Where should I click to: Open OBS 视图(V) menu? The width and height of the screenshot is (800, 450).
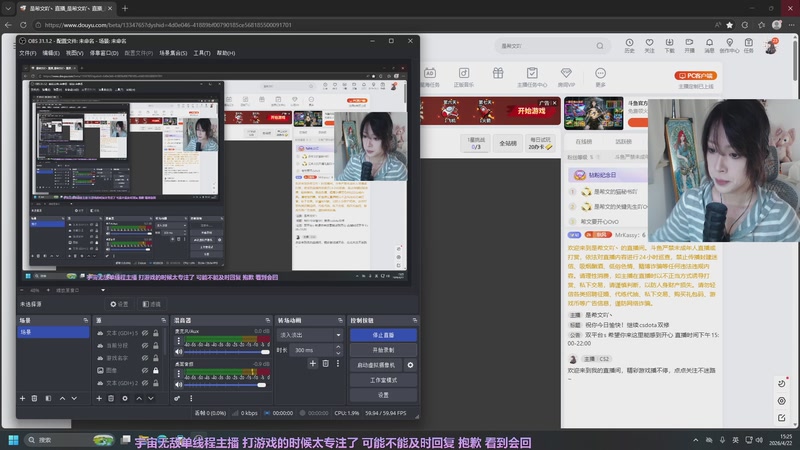coord(74,53)
